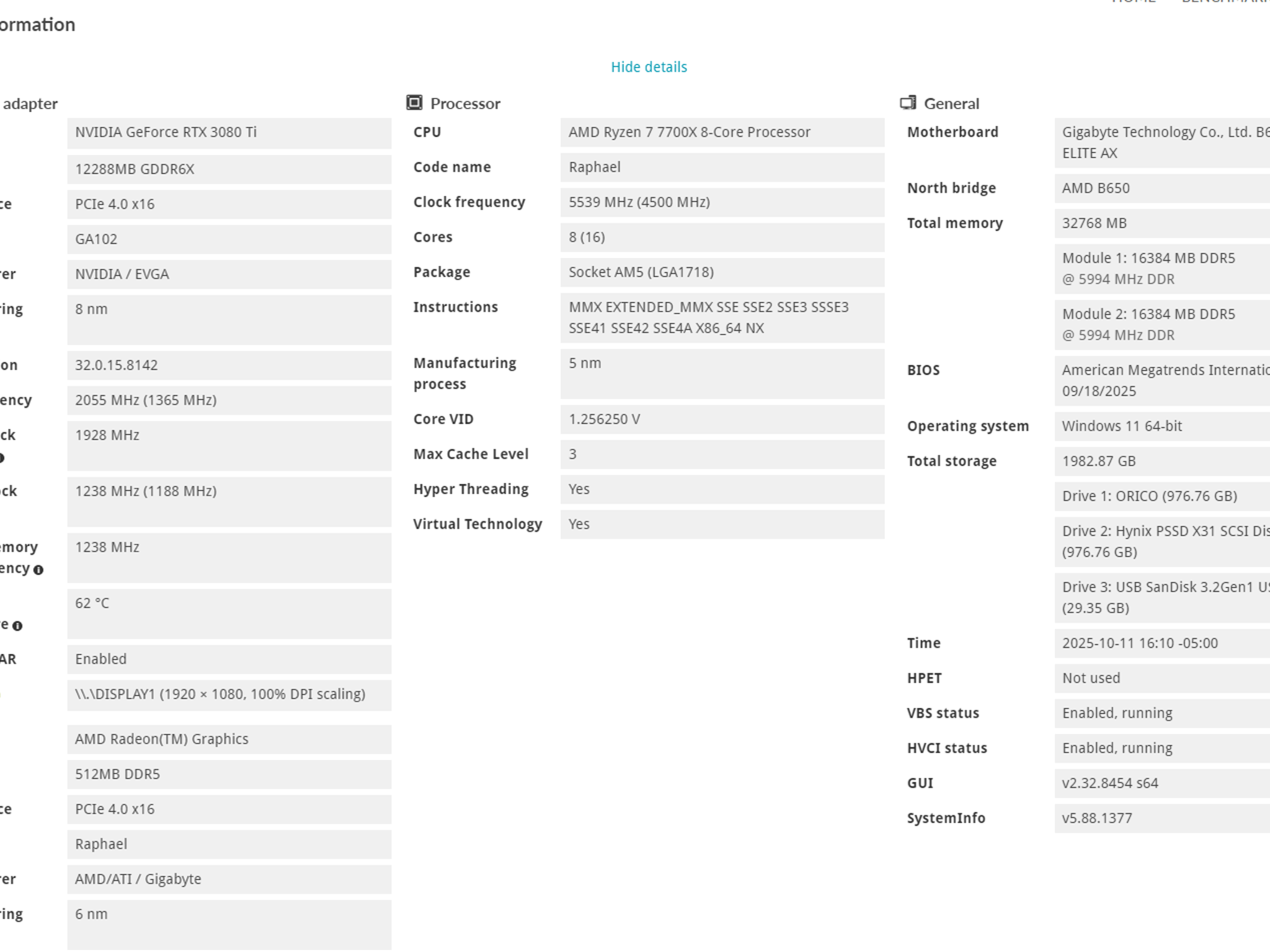This screenshot has width=1270, height=952.
Task: Click the Operating system label
Action: [968, 426]
